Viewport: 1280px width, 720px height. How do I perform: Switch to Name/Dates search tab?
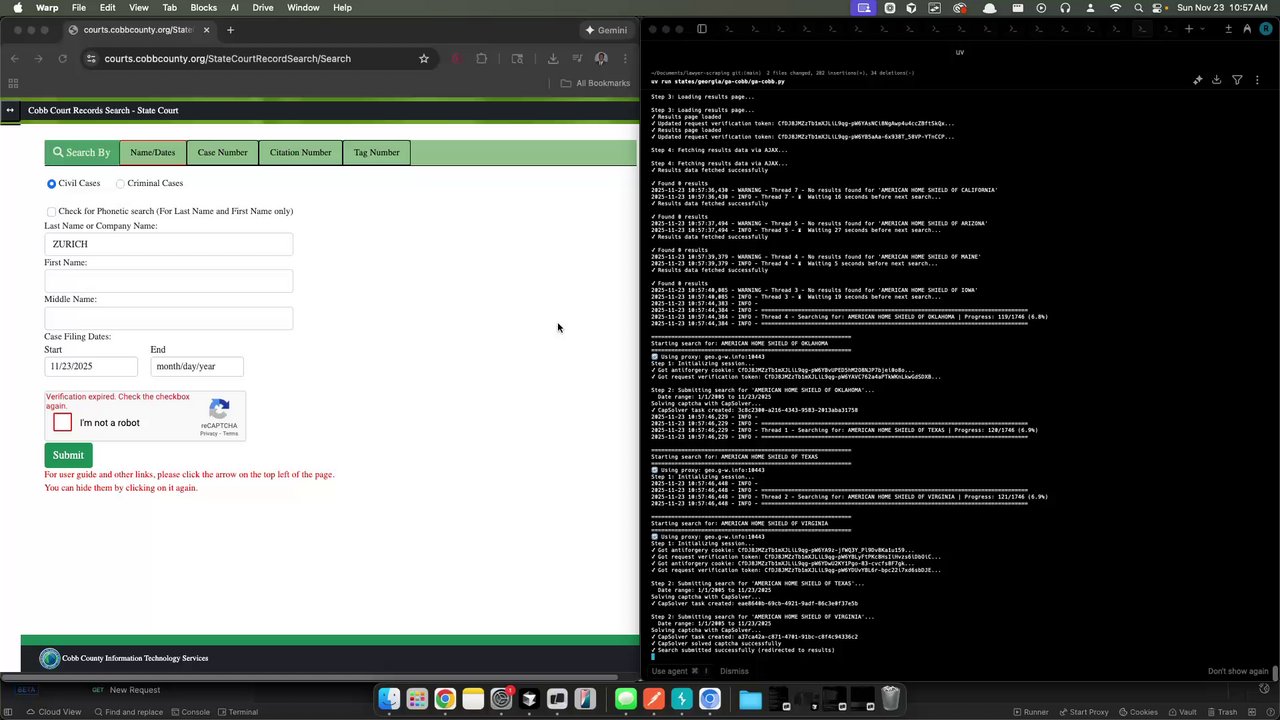[x=152, y=153]
